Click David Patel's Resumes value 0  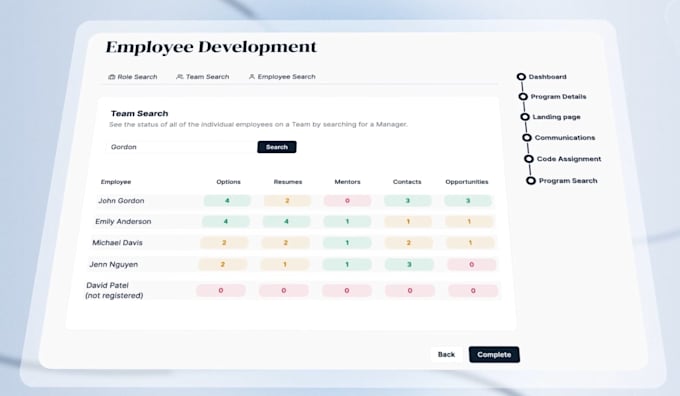pos(284,291)
